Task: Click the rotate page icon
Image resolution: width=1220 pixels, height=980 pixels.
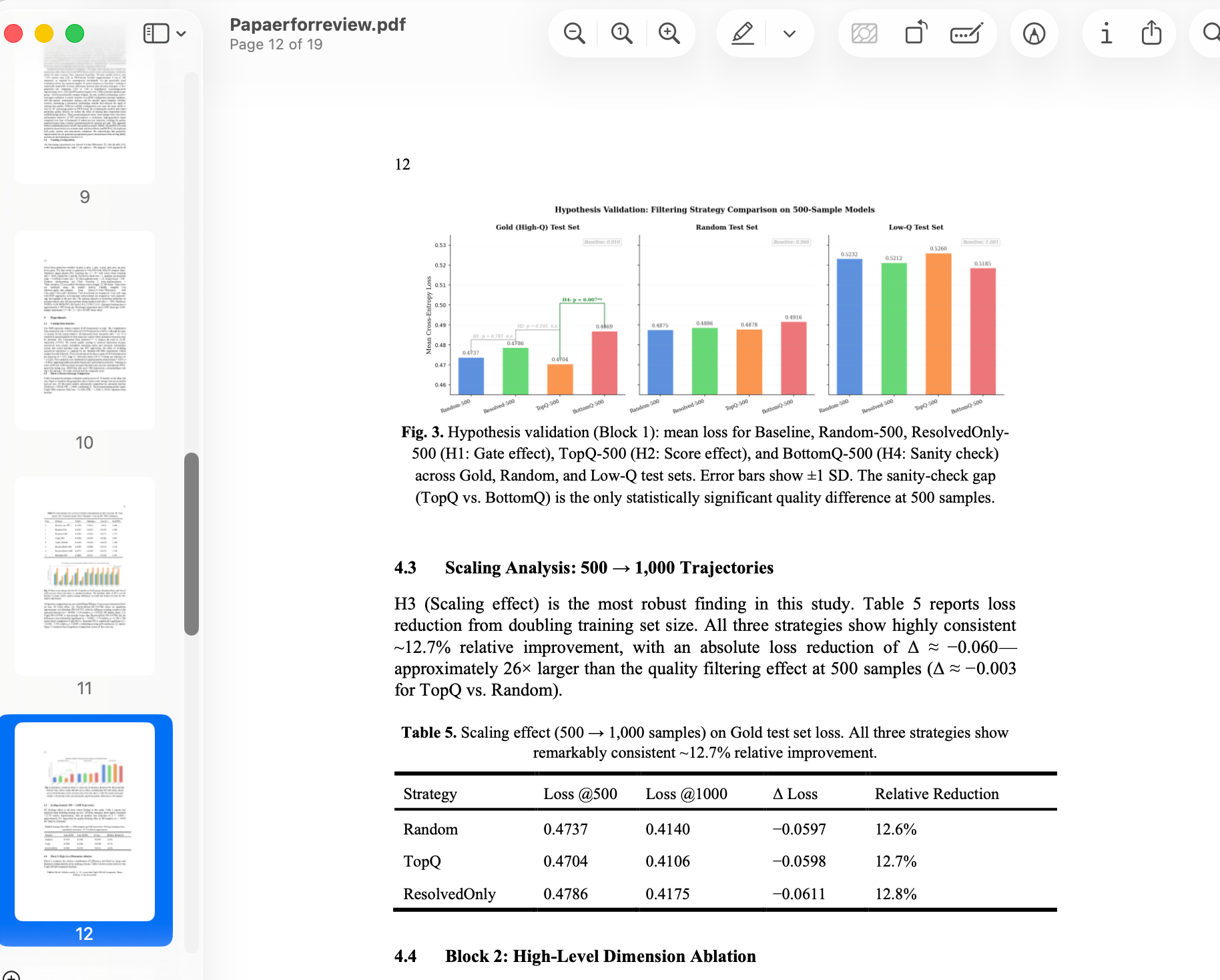Action: point(916,33)
